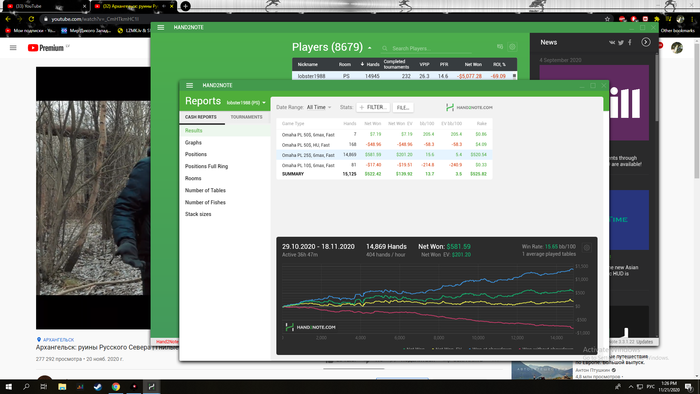Click the Filter button
700x394 pixels.
373,108
